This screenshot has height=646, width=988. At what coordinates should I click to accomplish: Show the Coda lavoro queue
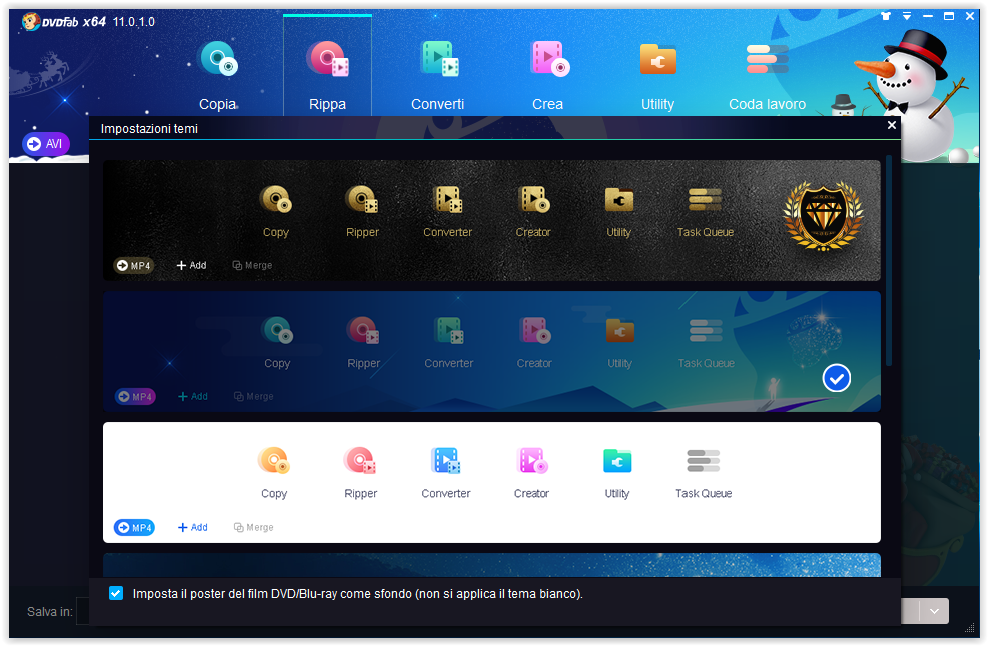(x=767, y=74)
